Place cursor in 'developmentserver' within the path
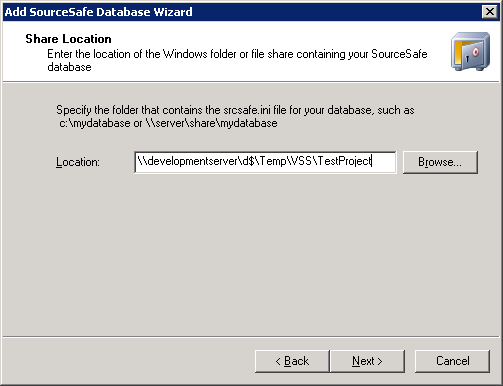This screenshot has width=503, height=386. pyautogui.click(x=192, y=161)
